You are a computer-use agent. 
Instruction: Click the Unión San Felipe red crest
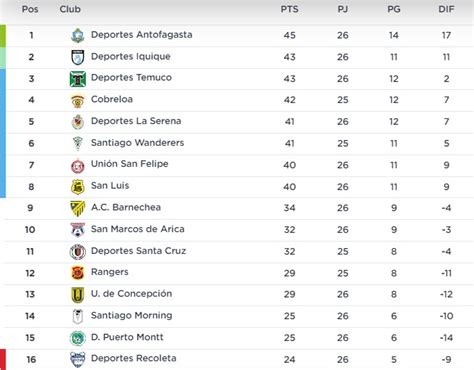click(x=78, y=166)
